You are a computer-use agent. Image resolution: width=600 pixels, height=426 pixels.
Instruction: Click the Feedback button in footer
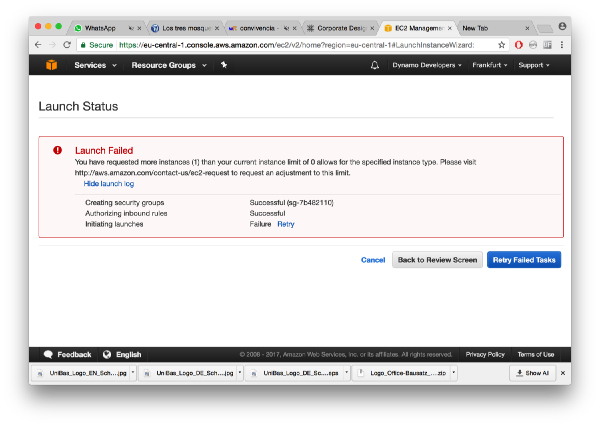(67, 354)
